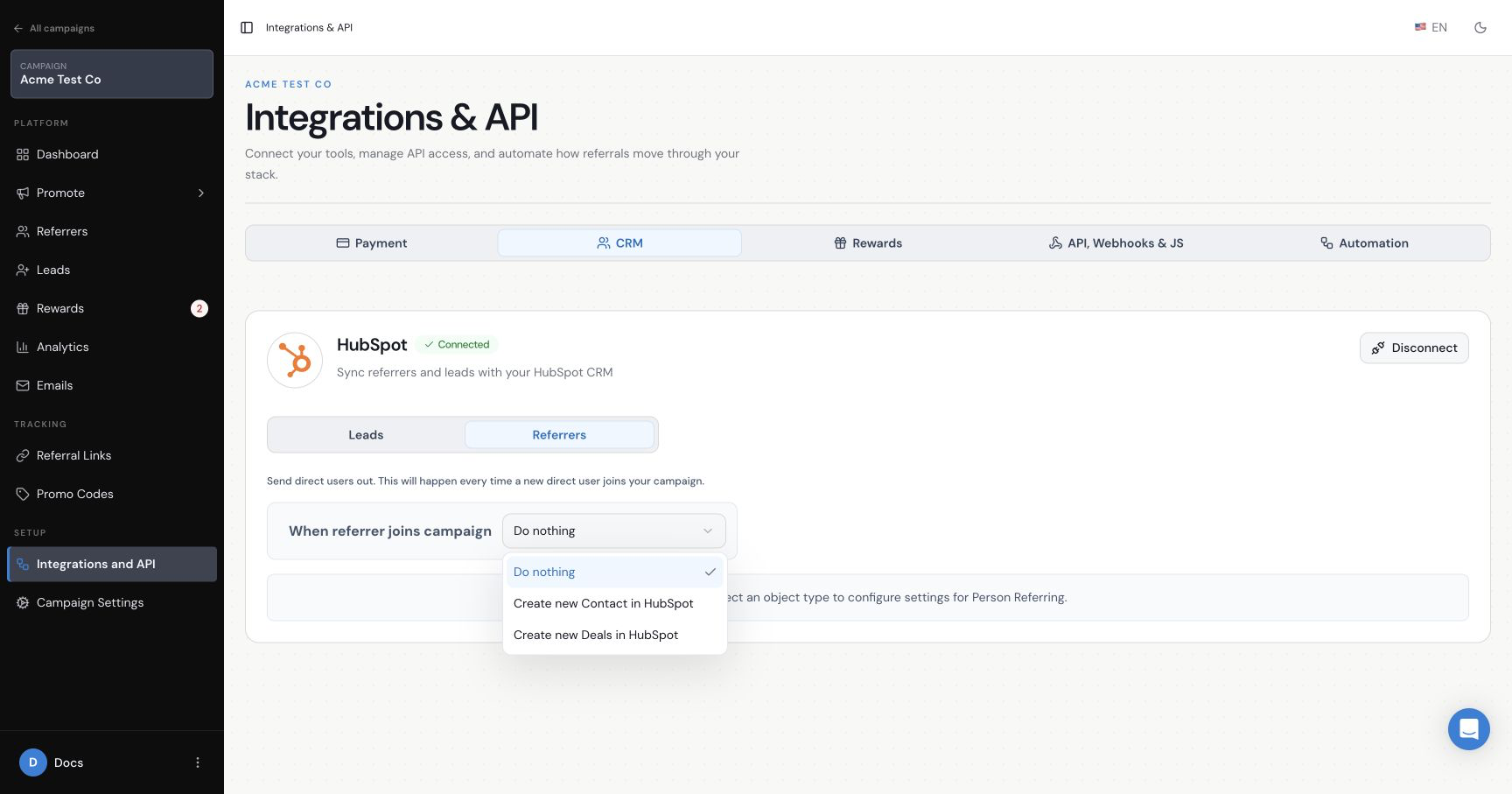This screenshot has height=794, width=1512.
Task: Select Integrations and API sidebar item
Action: 112,564
